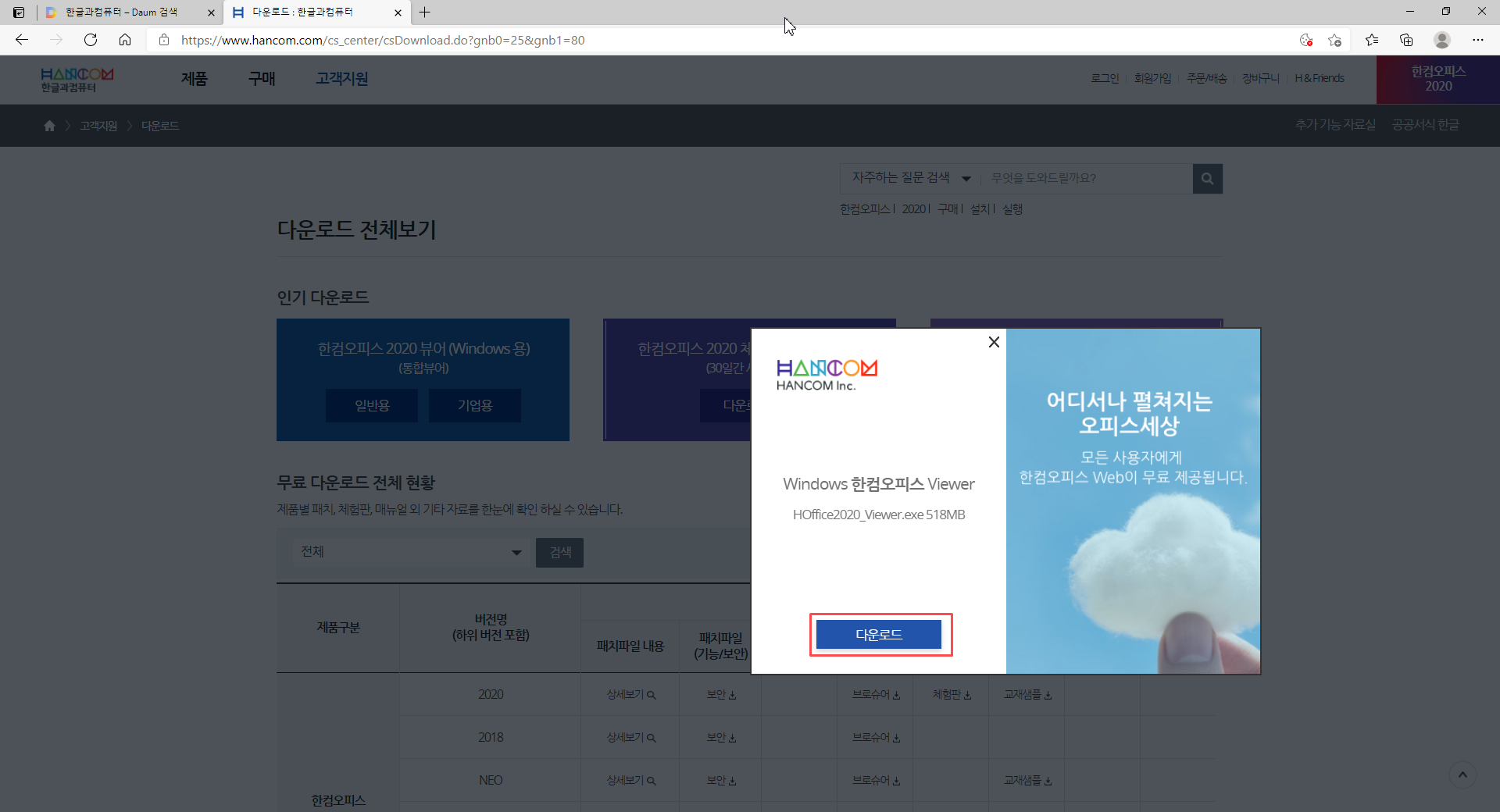Screen dimensions: 1500x812
Task: Download 보안 patch for 2020
Action: point(721,694)
